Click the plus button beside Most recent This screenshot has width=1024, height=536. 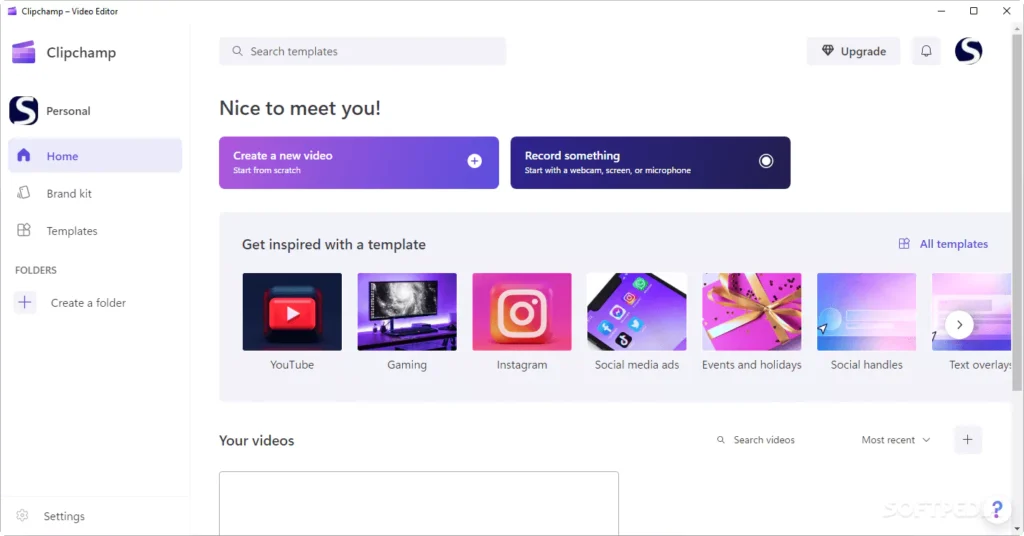point(967,439)
